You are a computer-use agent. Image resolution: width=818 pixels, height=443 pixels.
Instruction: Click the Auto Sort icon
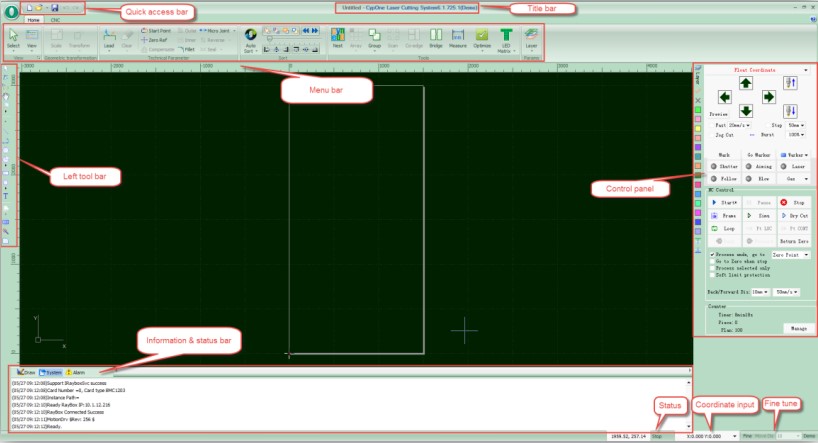tap(251, 39)
